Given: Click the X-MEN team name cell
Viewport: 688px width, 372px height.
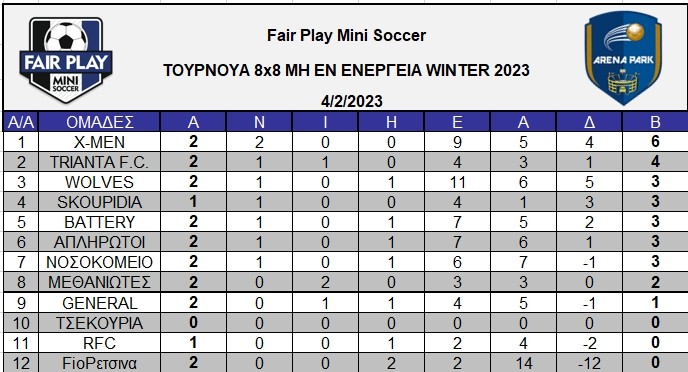Looking at the screenshot, I should (100, 142).
